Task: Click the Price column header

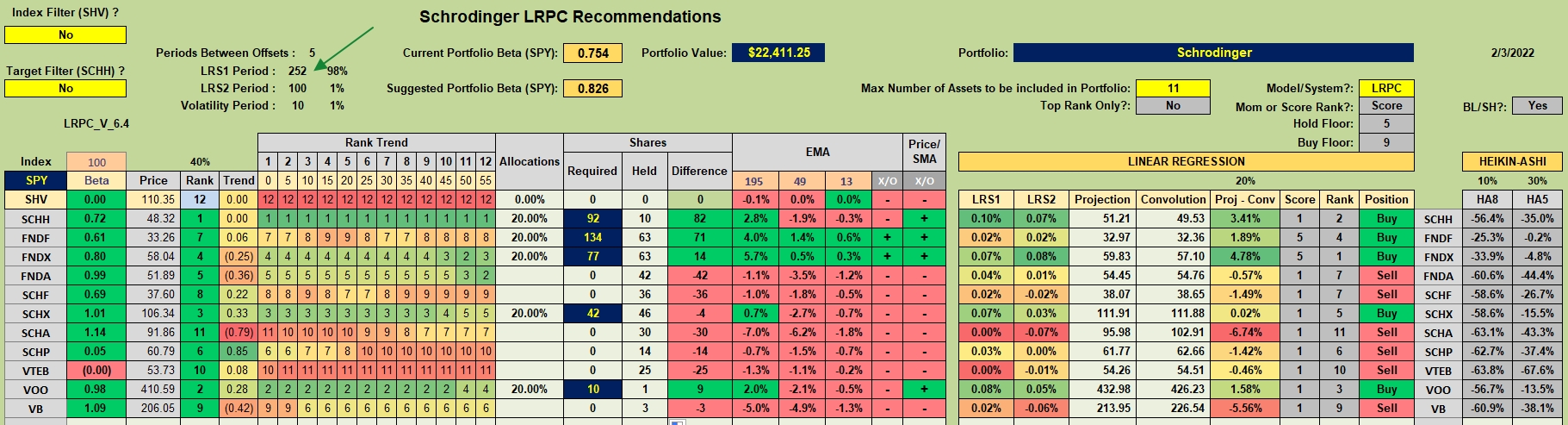Action: pos(153,180)
